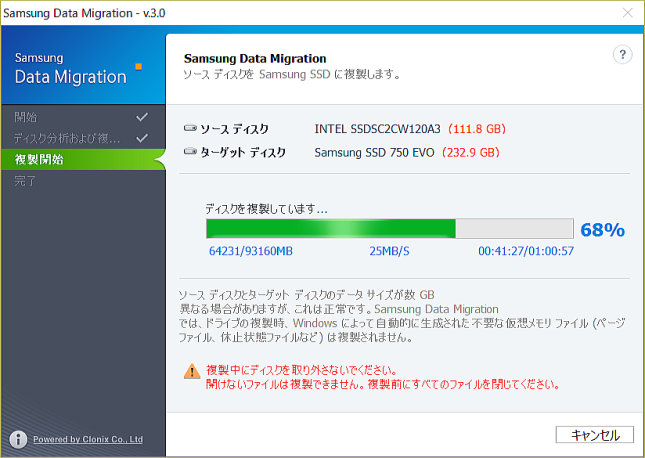The image size is (645, 458).
Task: Click the Samsung SSD 750 EVO target name
Action: tap(374, 153)
